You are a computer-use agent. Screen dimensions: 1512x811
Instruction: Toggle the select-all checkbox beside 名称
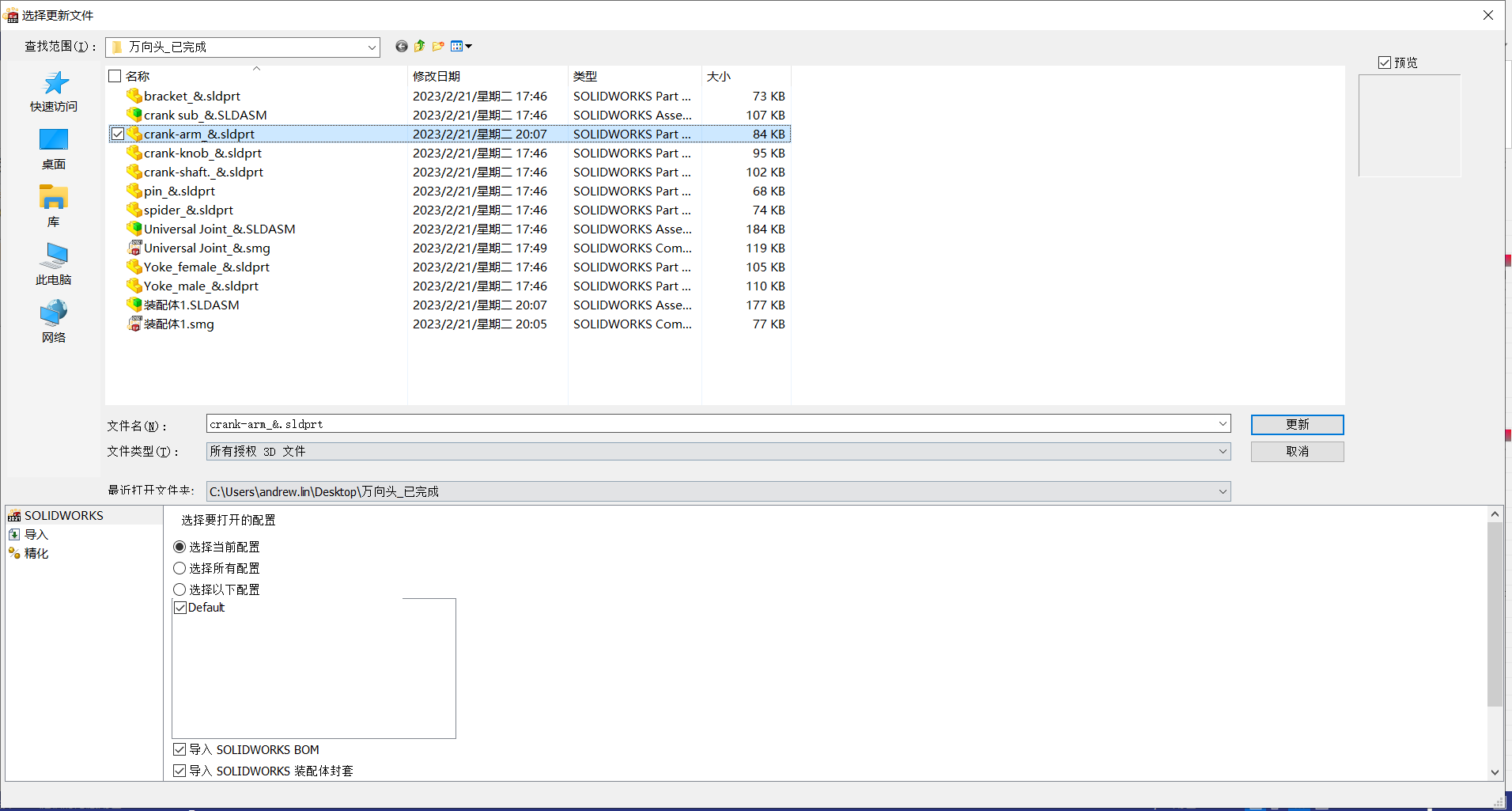tap(115, 76)
